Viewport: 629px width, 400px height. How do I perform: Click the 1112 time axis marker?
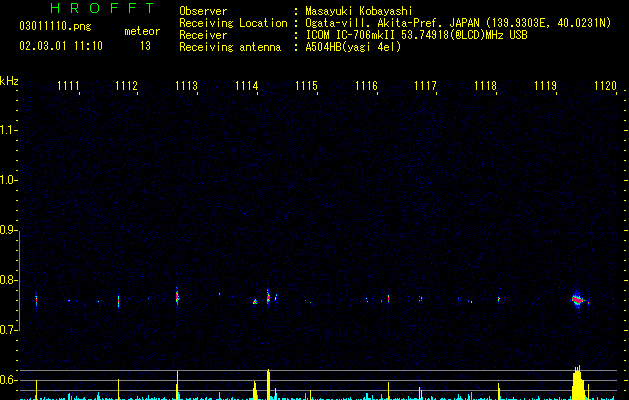[x=126, y=86]
